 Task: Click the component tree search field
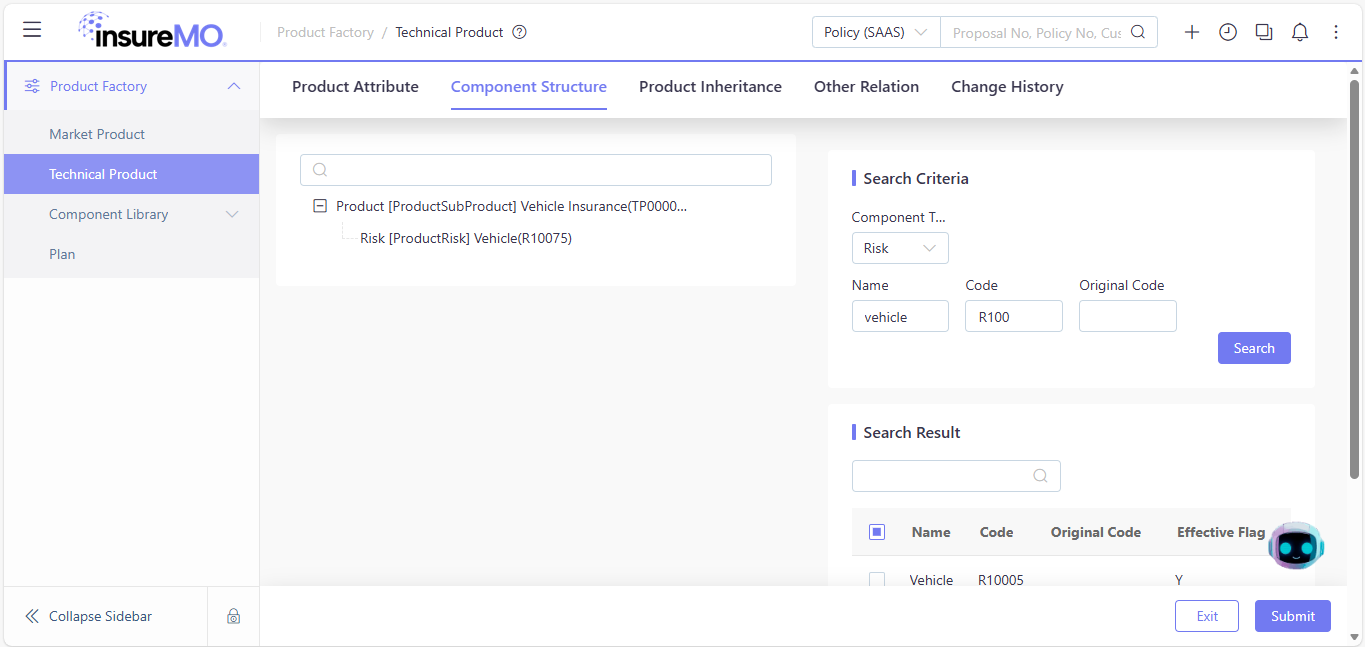[536, 170]
